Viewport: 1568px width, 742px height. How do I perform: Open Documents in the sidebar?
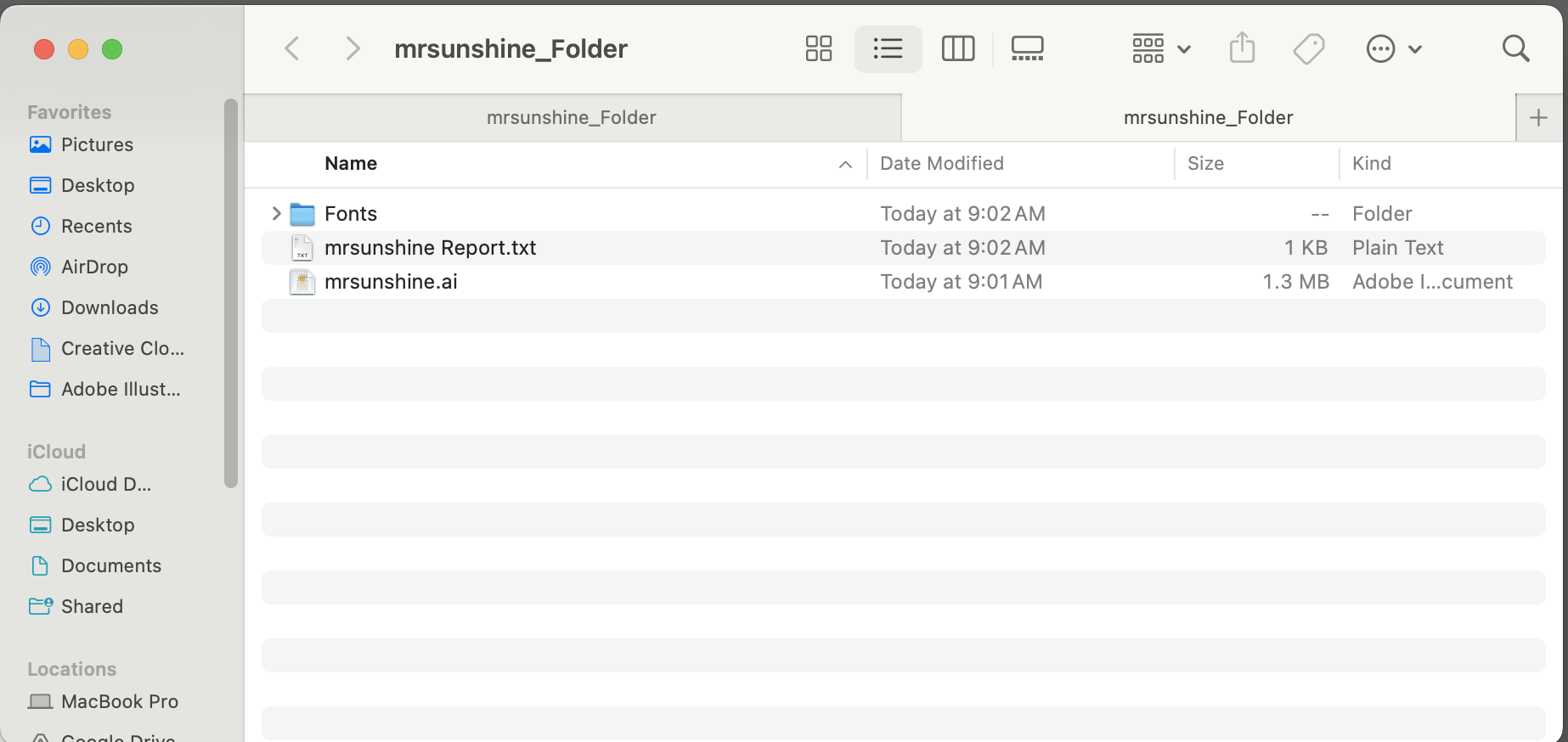(x=111, y=565)
